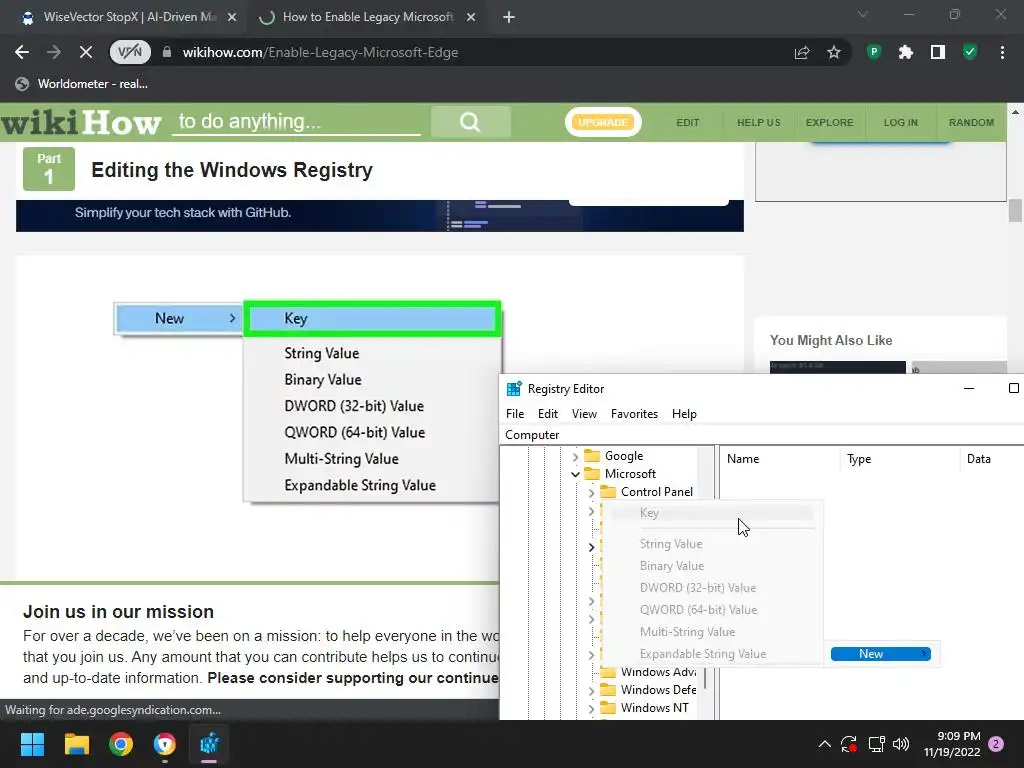This screenshot has height=768, width=1024.
Task: Open the EDIT link in wikiHow header
Action: (688, 122)
